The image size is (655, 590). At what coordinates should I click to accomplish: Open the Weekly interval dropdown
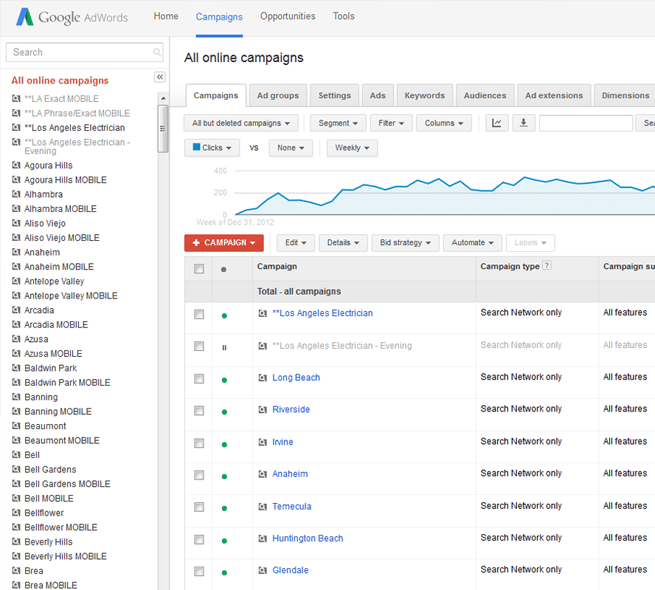tap(352, 148)
